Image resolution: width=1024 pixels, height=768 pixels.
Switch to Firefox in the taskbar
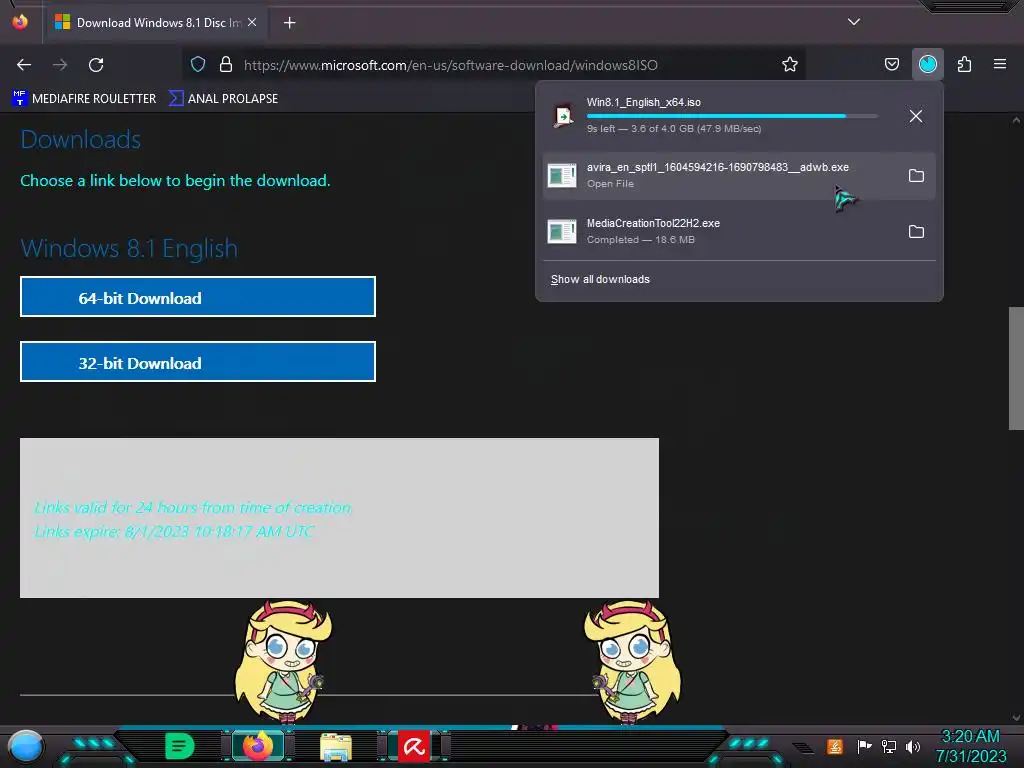(258, 746)
